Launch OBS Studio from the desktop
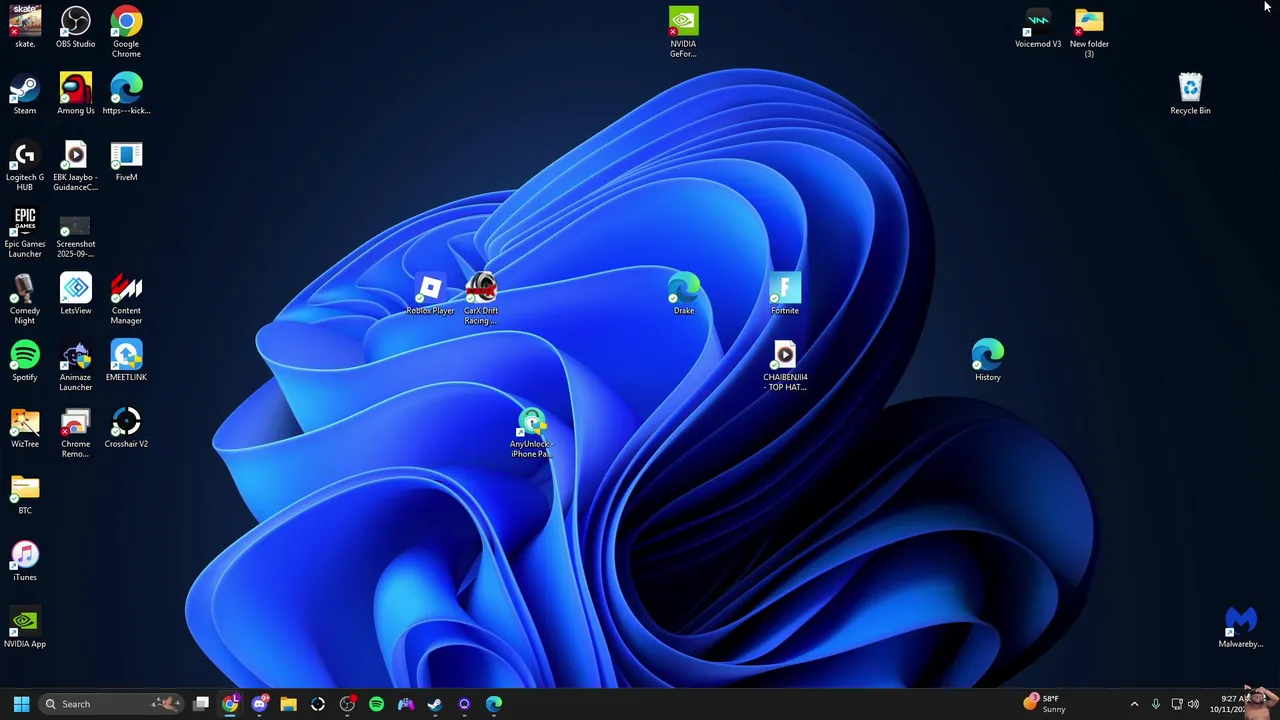The image size is (1280, 720). pos(76,28)
